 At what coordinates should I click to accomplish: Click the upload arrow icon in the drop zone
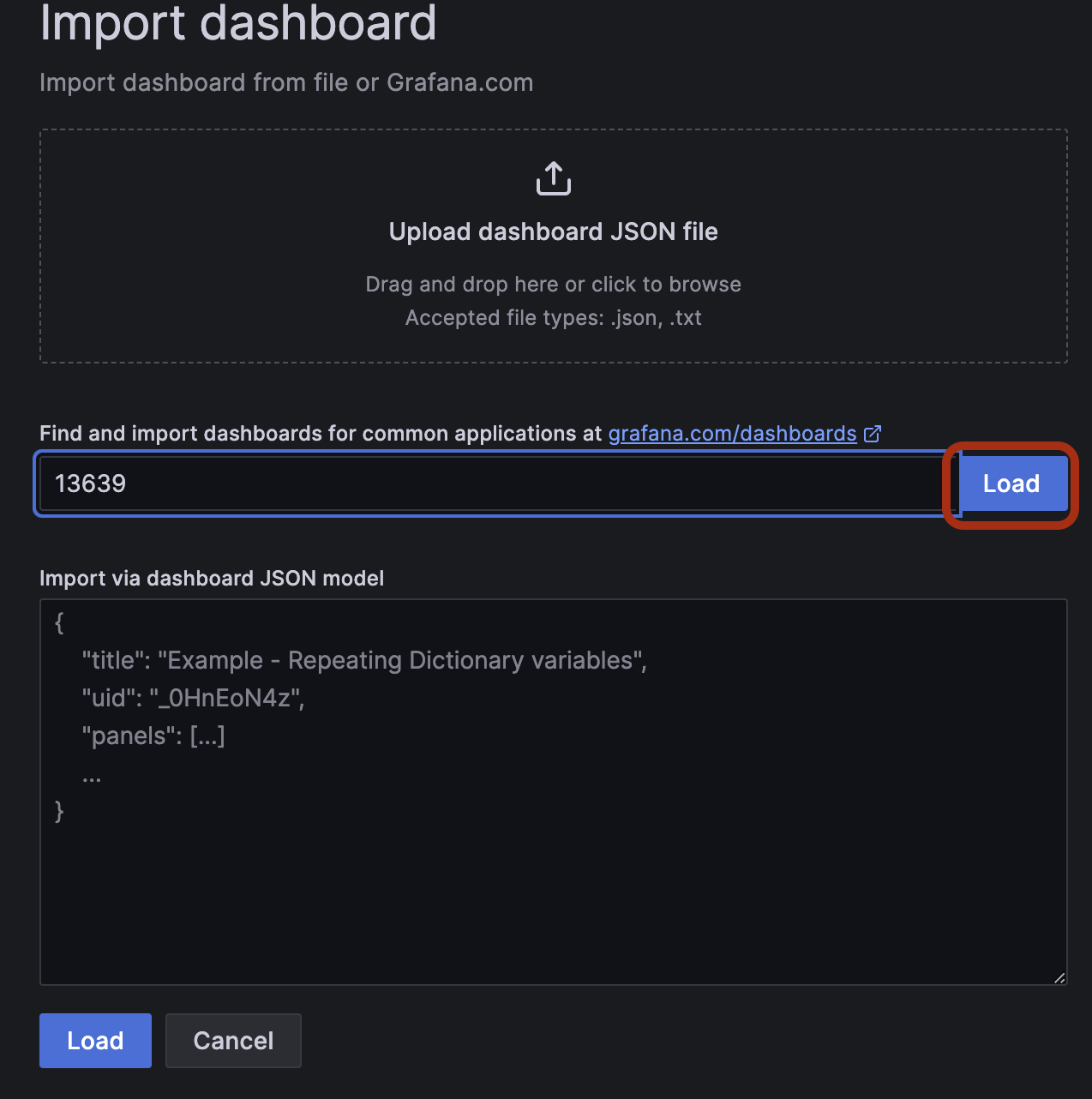554,178
